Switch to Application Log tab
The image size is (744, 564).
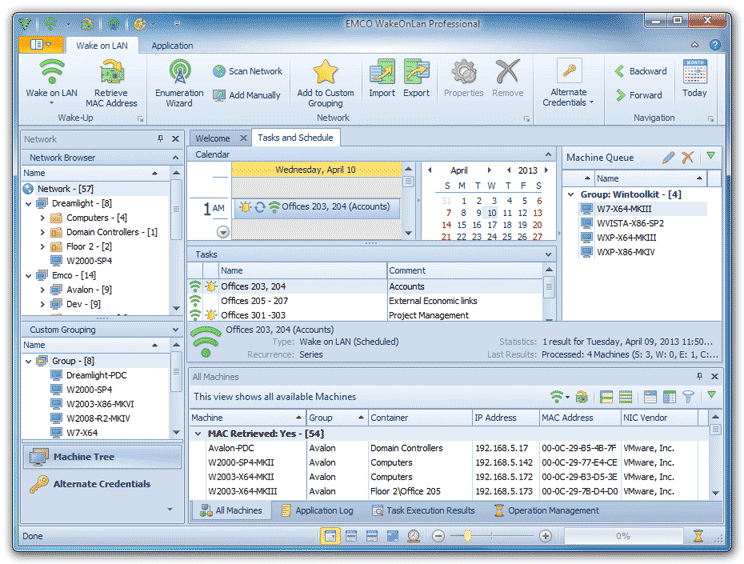[317, 510]
